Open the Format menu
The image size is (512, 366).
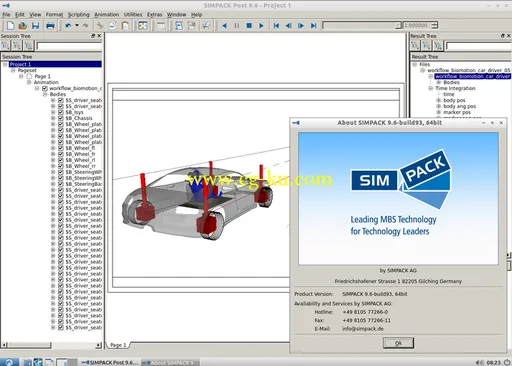[x=54, y=15]
